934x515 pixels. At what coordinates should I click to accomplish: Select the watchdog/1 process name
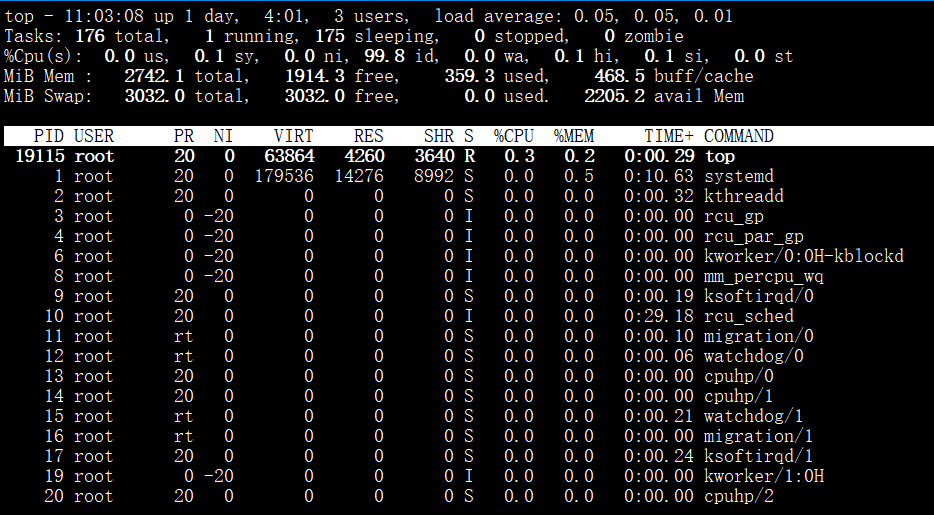pyautogui.click(x=754, y=417)
